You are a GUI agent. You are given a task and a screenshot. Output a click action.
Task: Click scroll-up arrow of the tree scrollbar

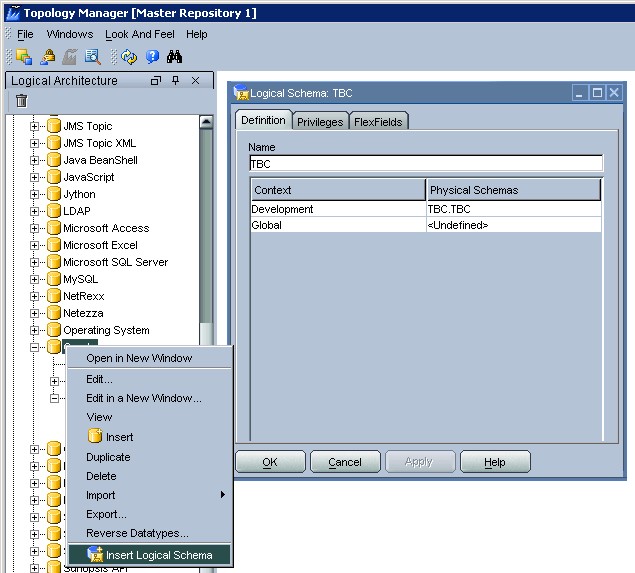point(206,122)
